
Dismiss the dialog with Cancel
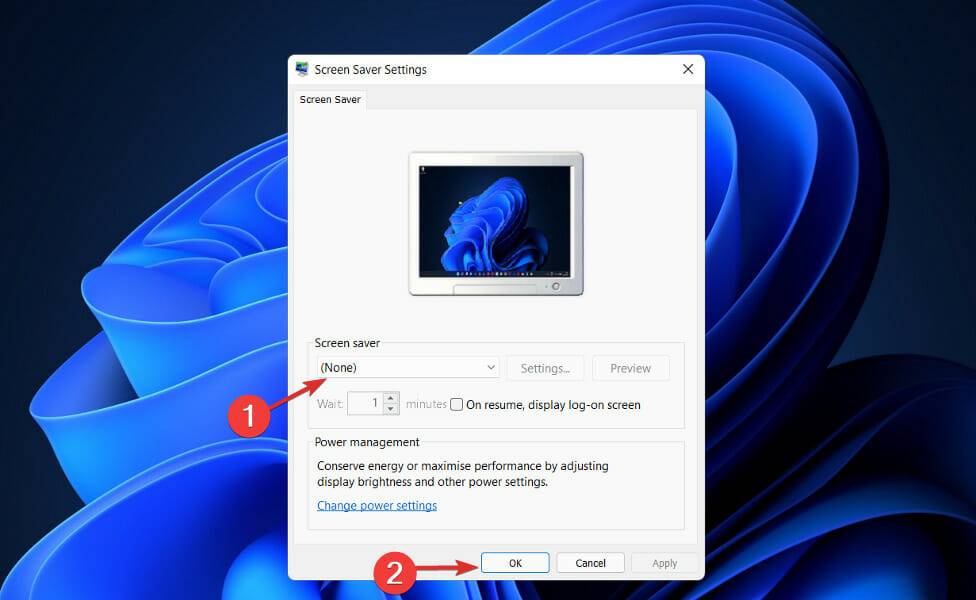[x=590, y=562]
